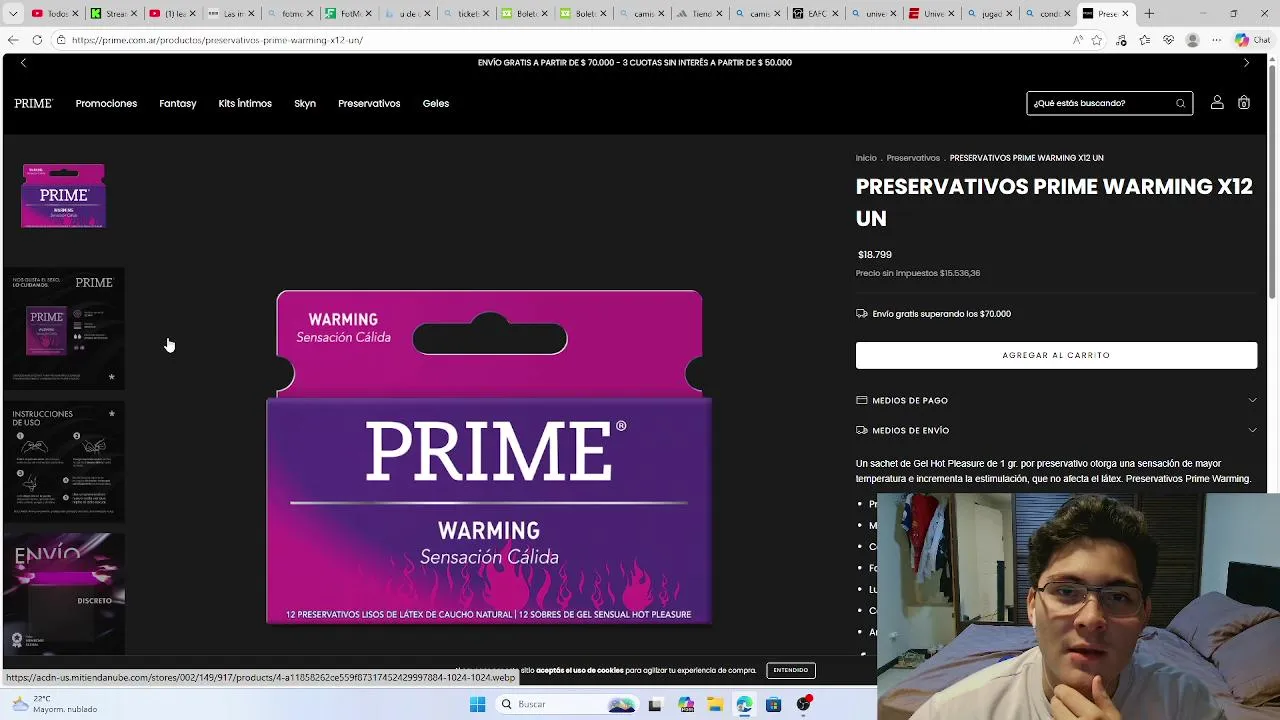Click Entendido on the cookie notice
The width and height of the screenshot is (1280, 720).
pos(790,670)
